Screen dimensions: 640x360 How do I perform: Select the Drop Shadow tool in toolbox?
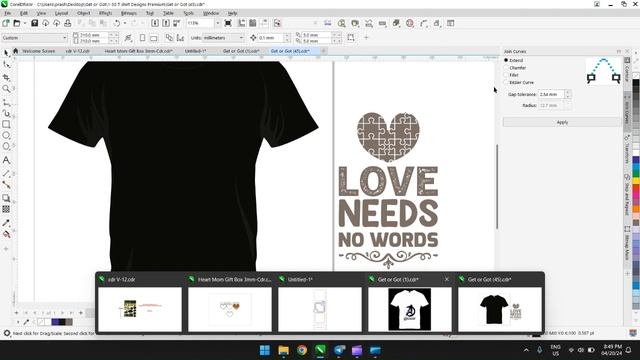click(6, 198)
